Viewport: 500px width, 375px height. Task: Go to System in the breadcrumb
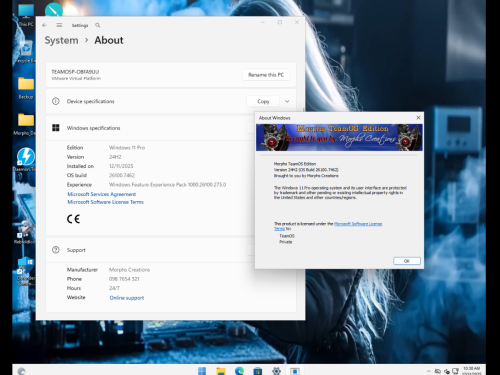tap(61, 40)
